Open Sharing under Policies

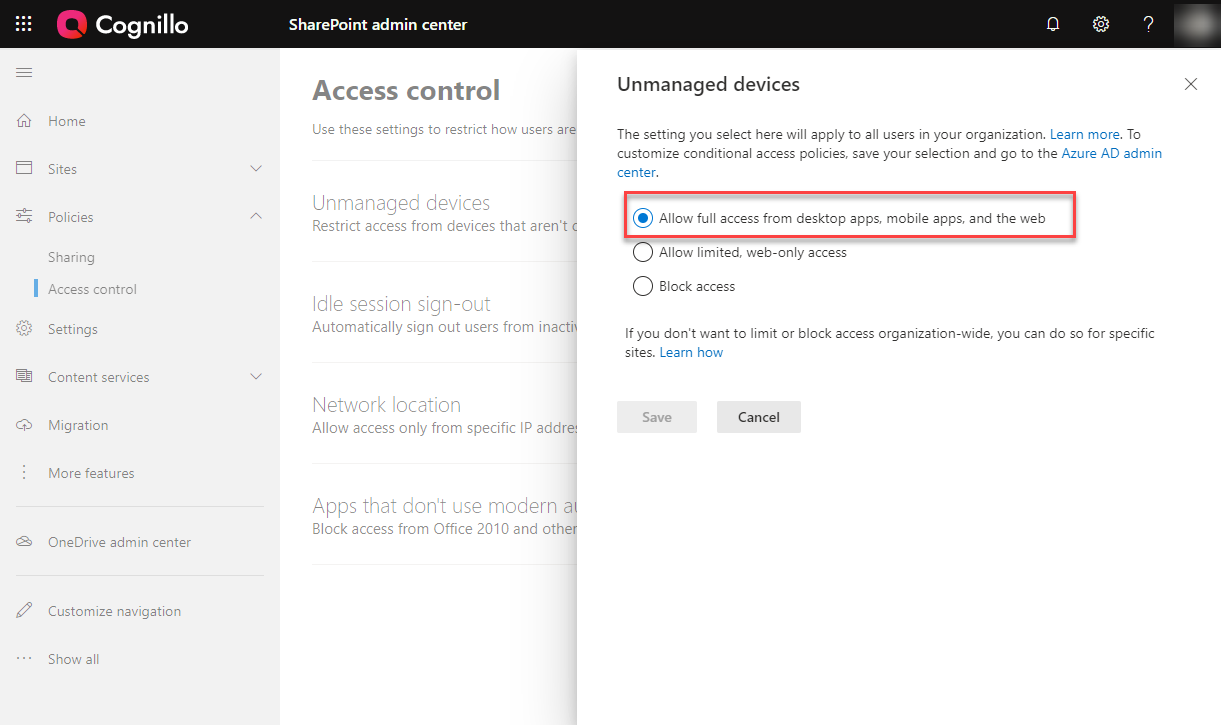(71, 257)
